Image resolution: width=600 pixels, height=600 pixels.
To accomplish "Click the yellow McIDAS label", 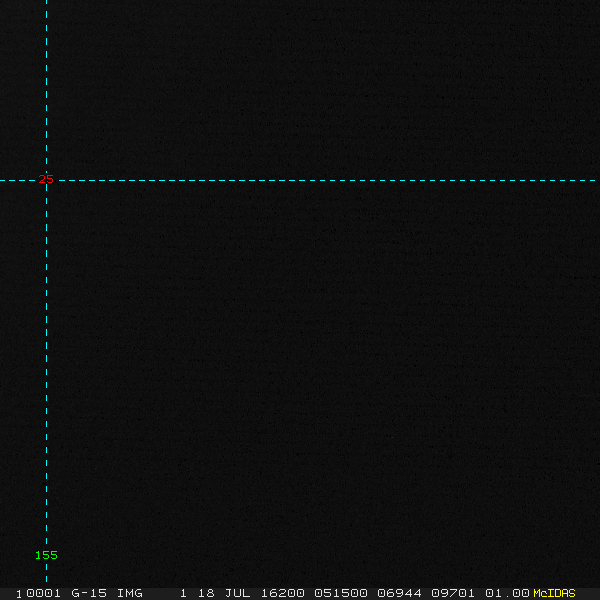I will point(554,593).
